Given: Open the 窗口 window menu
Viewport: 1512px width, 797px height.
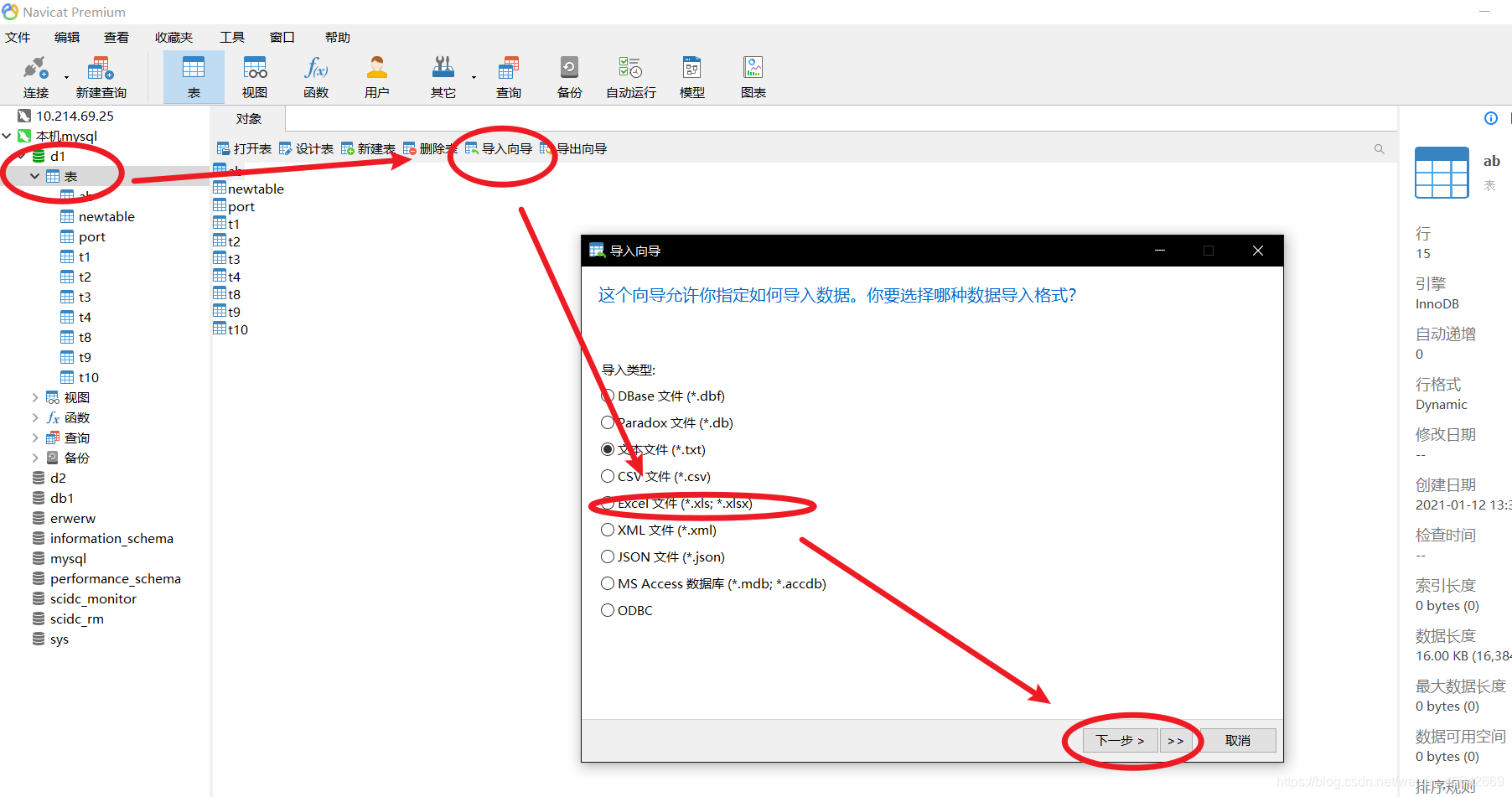Looking at the screenshot, I should [282, 37].
